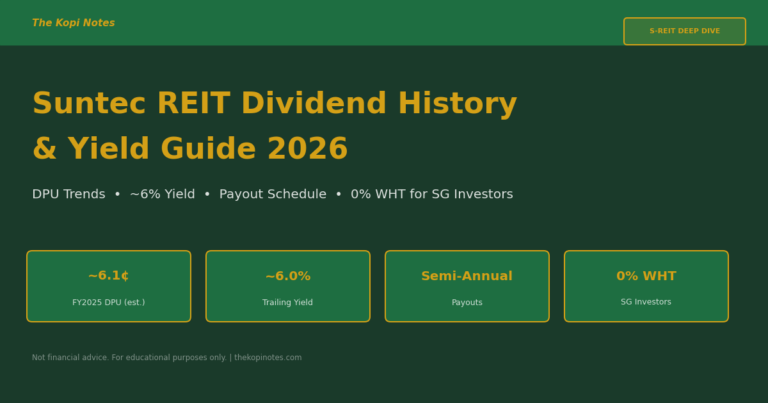
Task: Click the '& Yield Guide 2026' heading line
Action: (190, 148)
